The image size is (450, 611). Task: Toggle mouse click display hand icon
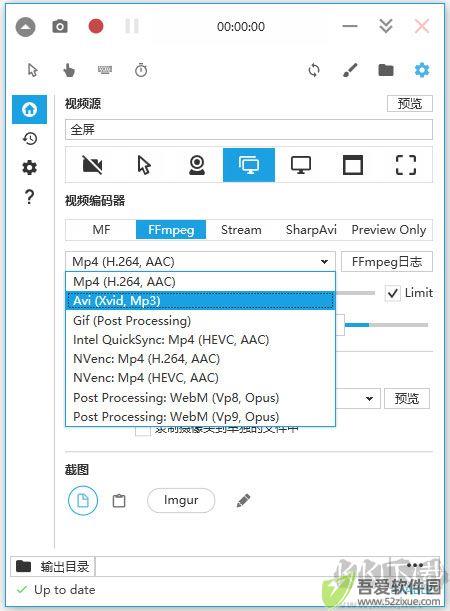69,71
